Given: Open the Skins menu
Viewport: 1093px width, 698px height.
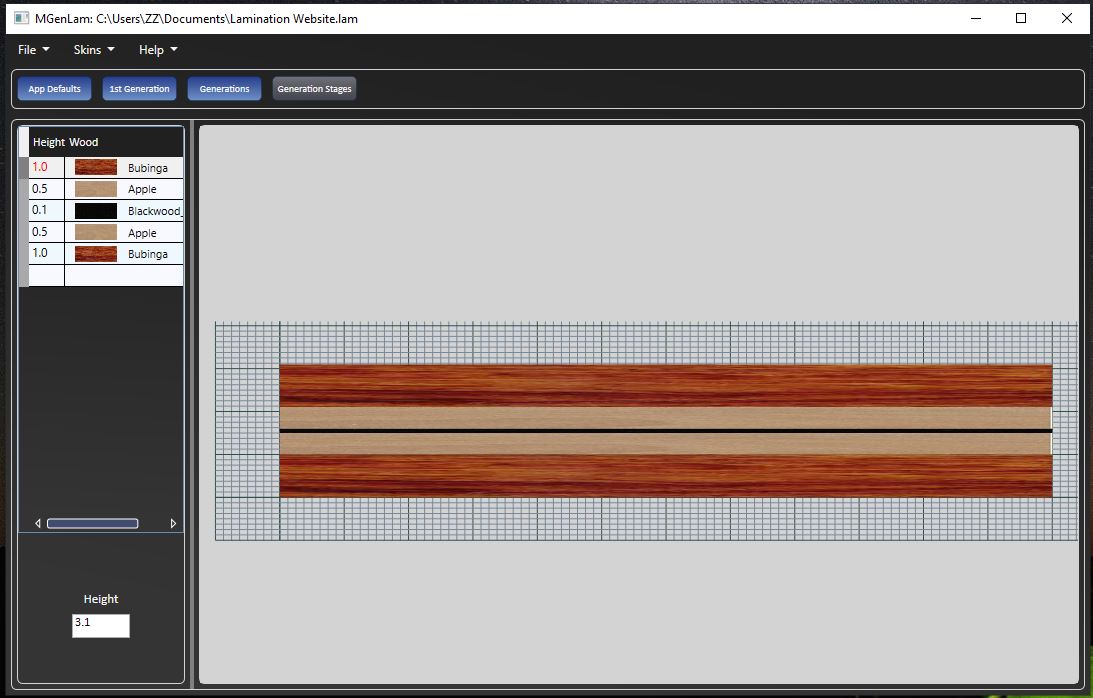Looking at the screenshot, I should coord(94,50).
